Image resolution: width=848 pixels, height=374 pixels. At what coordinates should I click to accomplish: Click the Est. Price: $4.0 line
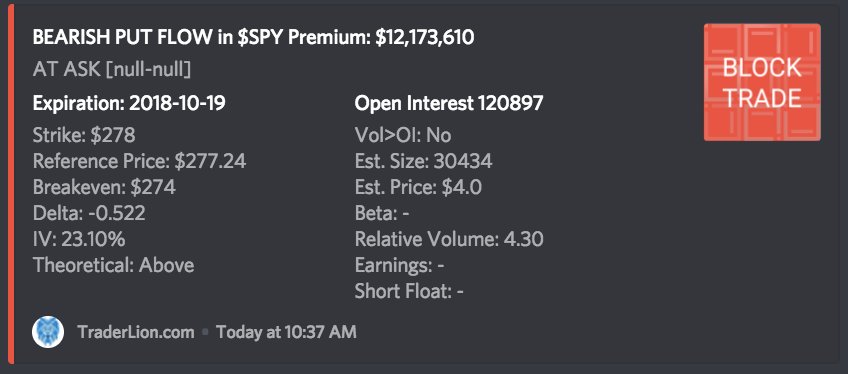[x=418, y=187]
